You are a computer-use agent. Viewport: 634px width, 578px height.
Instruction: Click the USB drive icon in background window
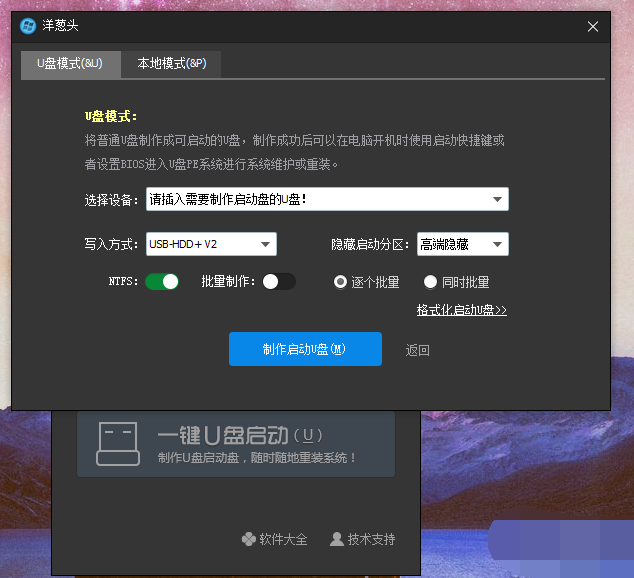[118, 444]
